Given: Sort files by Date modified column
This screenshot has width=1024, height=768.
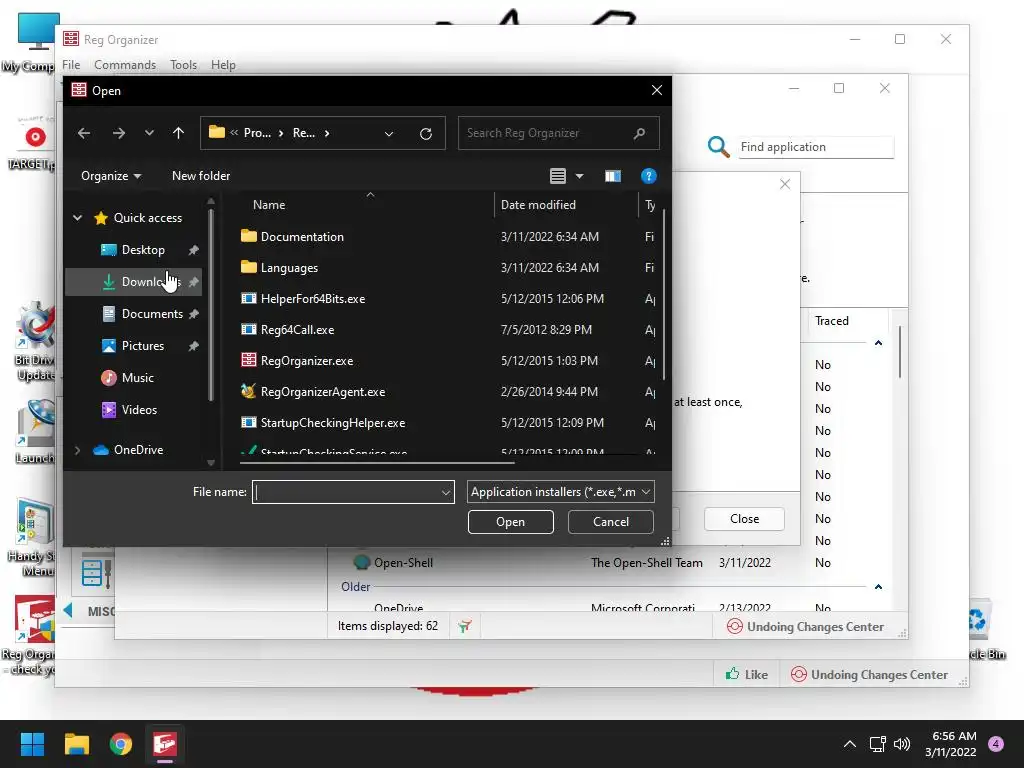Looking at the screenshot, I should 538,205.
